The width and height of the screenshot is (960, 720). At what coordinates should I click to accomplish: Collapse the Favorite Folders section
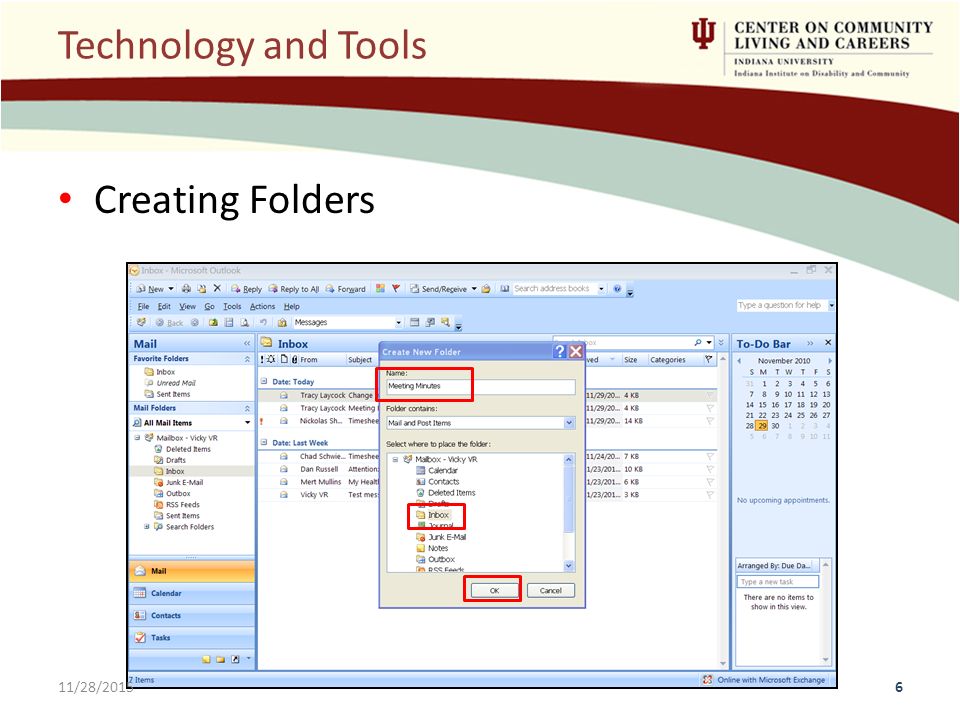[x=247, y=359]
